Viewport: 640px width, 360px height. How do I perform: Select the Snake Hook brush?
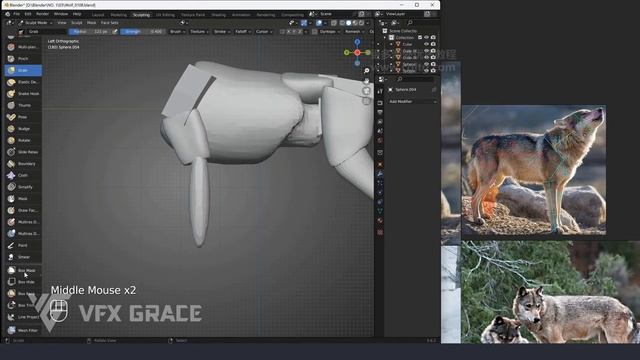pyautogui.click(x=23, y=93)
